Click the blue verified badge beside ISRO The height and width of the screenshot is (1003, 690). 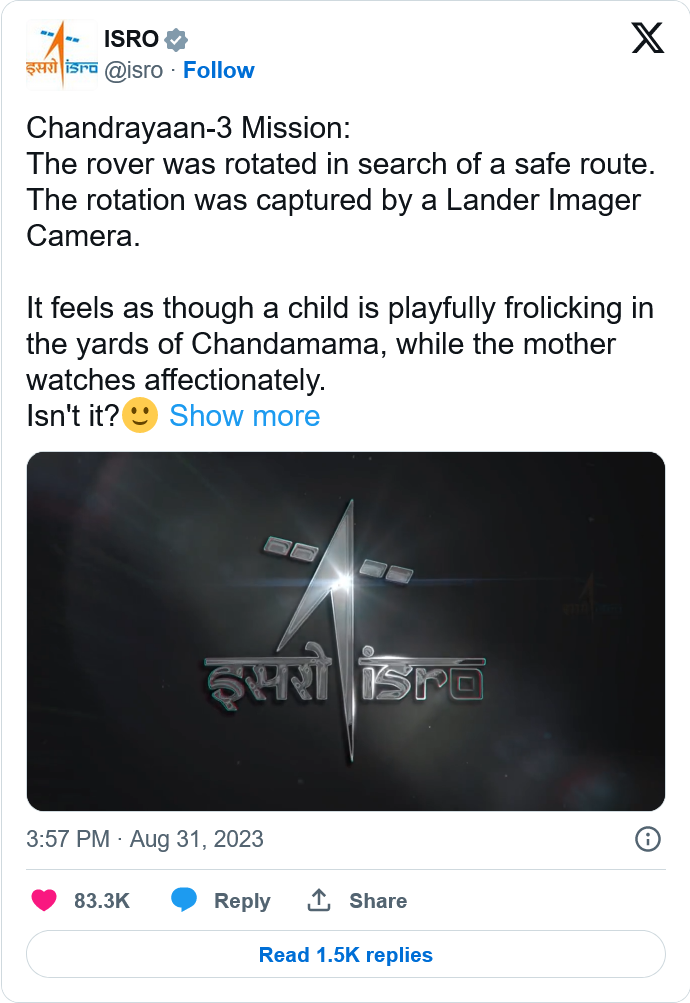pyautogui.click(x=176, y=40)
